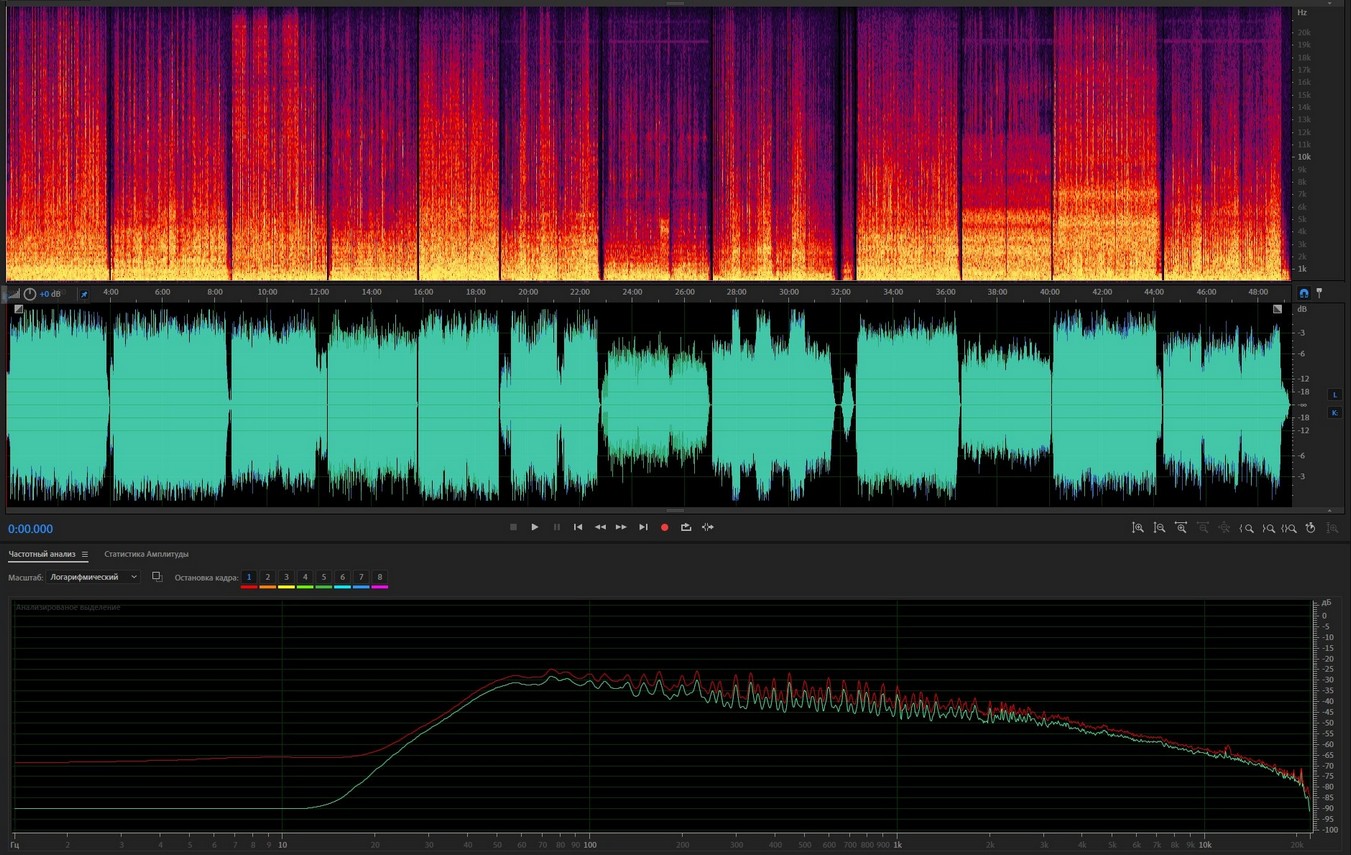Toggle the left channel L button

click(1334, 395)
